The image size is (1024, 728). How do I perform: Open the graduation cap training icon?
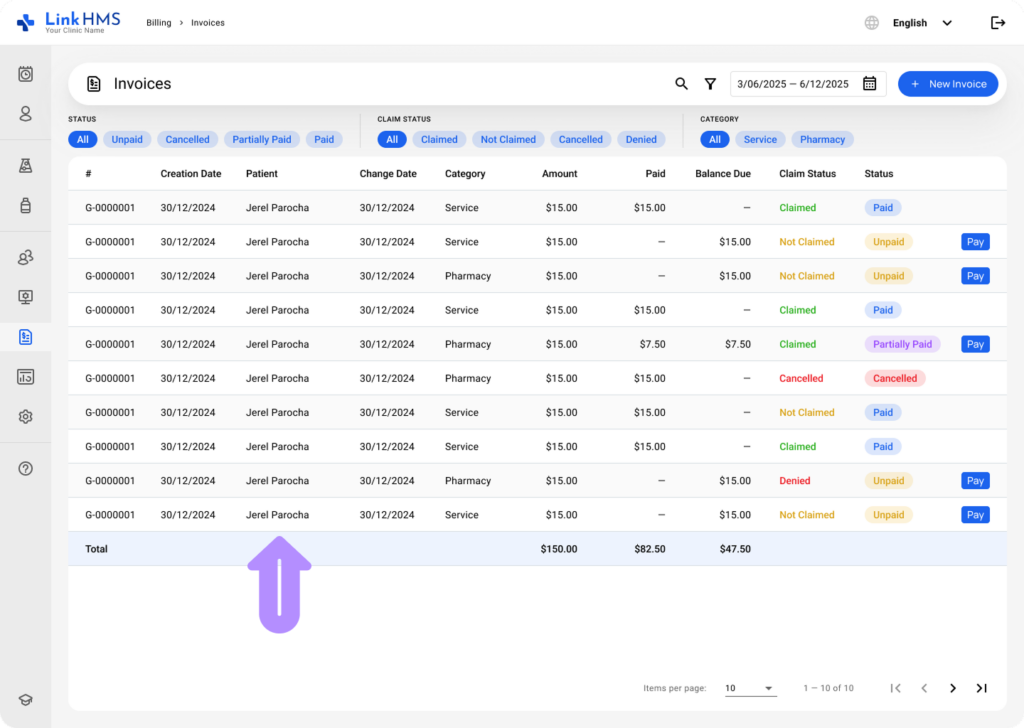25,700
